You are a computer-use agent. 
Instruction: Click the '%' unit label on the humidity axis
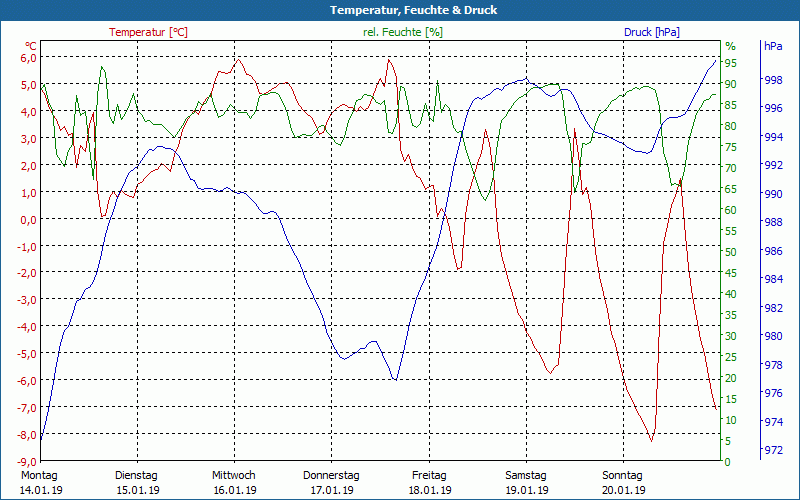731,46
